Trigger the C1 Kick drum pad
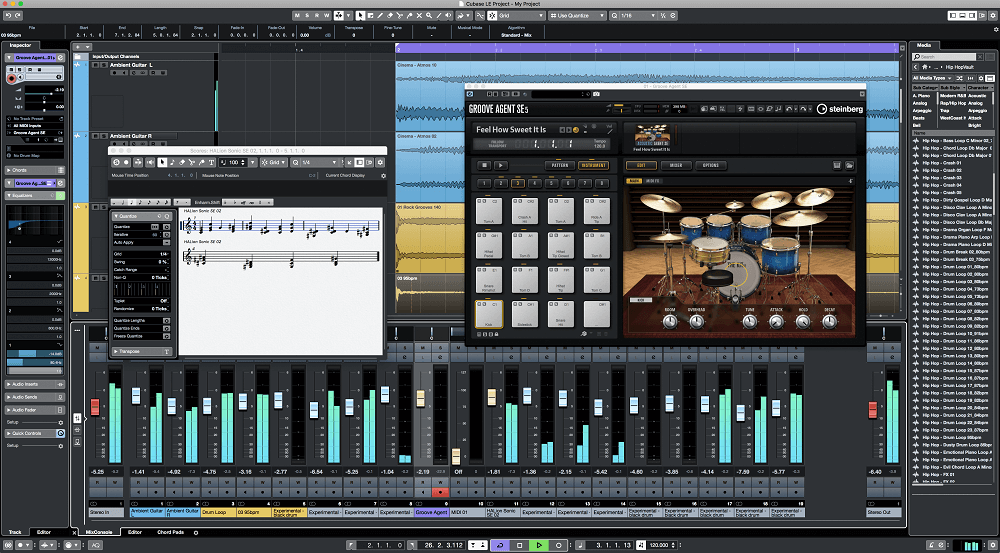Screen dimensions: 1000x553 pyautogui.click(x=489, y=314)
